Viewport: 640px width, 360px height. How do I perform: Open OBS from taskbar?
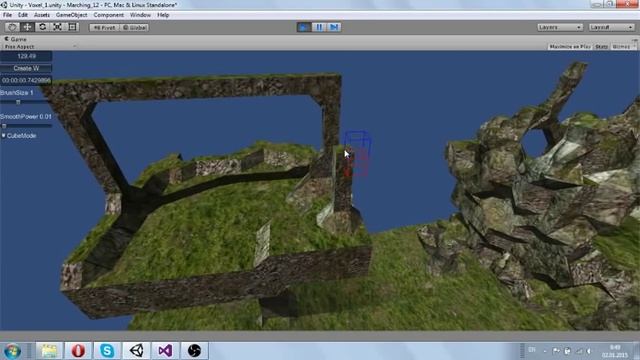194,351
